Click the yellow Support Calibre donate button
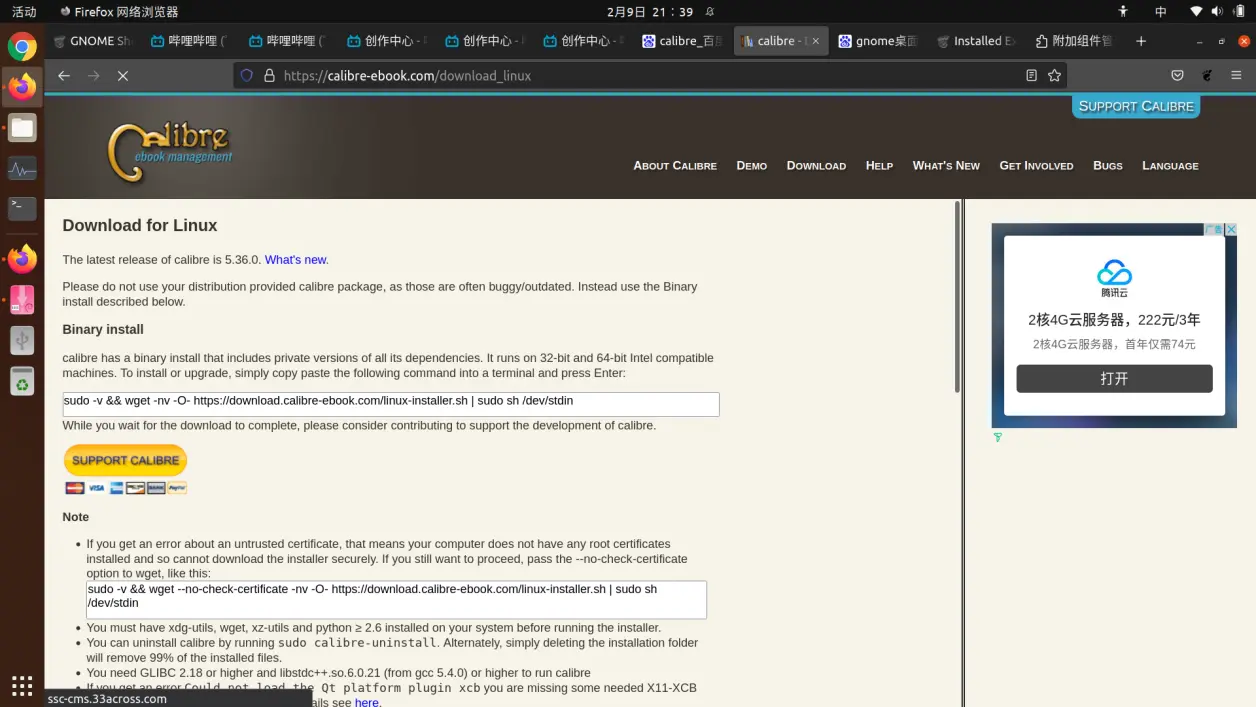This screenshot has height=707, width=1256. [126, 460]
